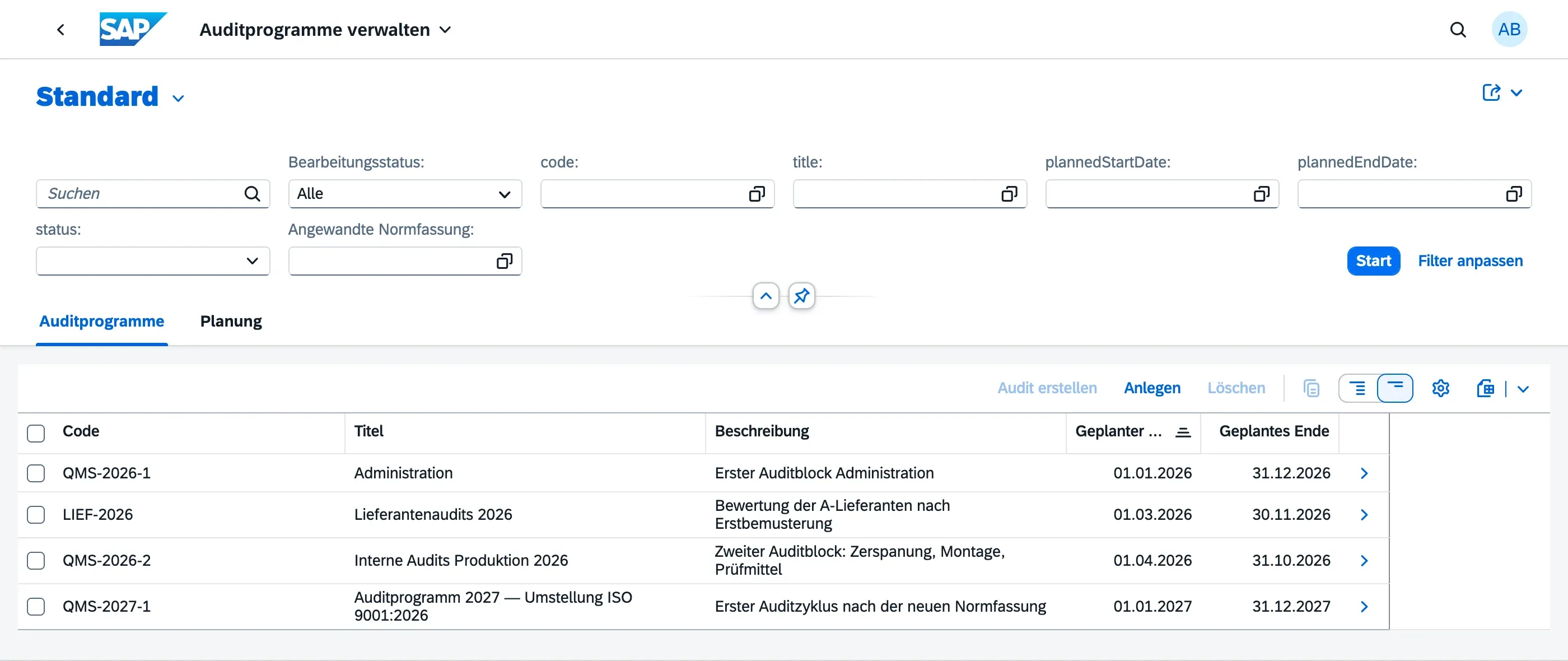Screen dimensions: 1568x661
Task: Check the QMS-2026-2 row checkbox
Action: coord(36,560)
